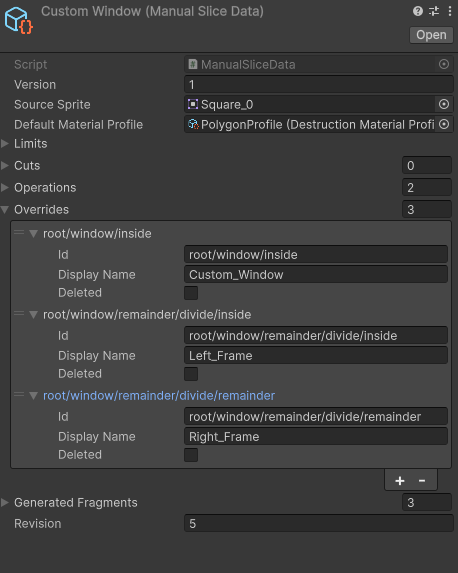Screen dimensions: 458x573
Task: Collapse the root/window/remainder/divide/remainder element
Action: (33, 396)
